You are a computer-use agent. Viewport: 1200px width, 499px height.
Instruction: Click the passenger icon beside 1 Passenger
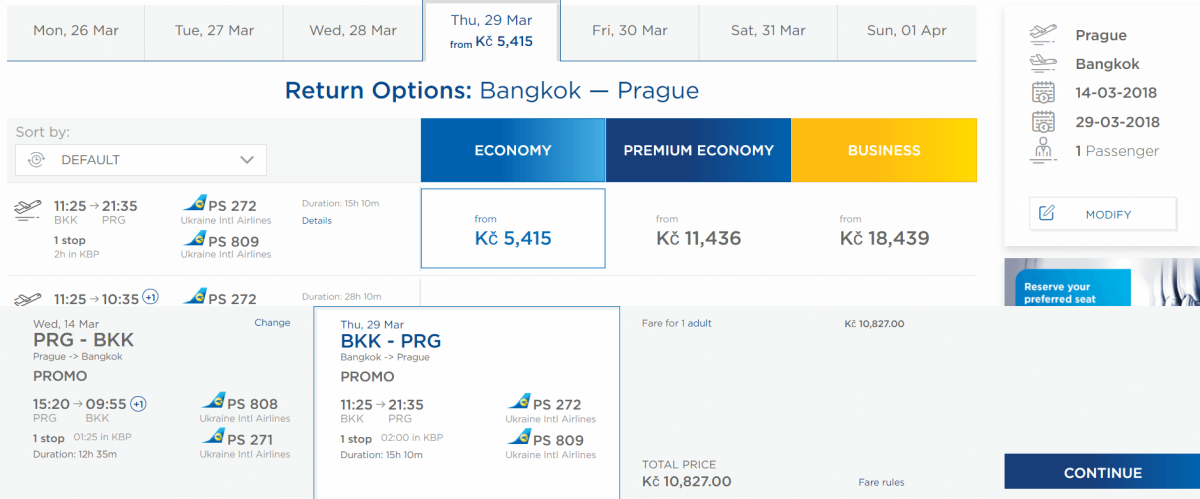(1043, 151)
